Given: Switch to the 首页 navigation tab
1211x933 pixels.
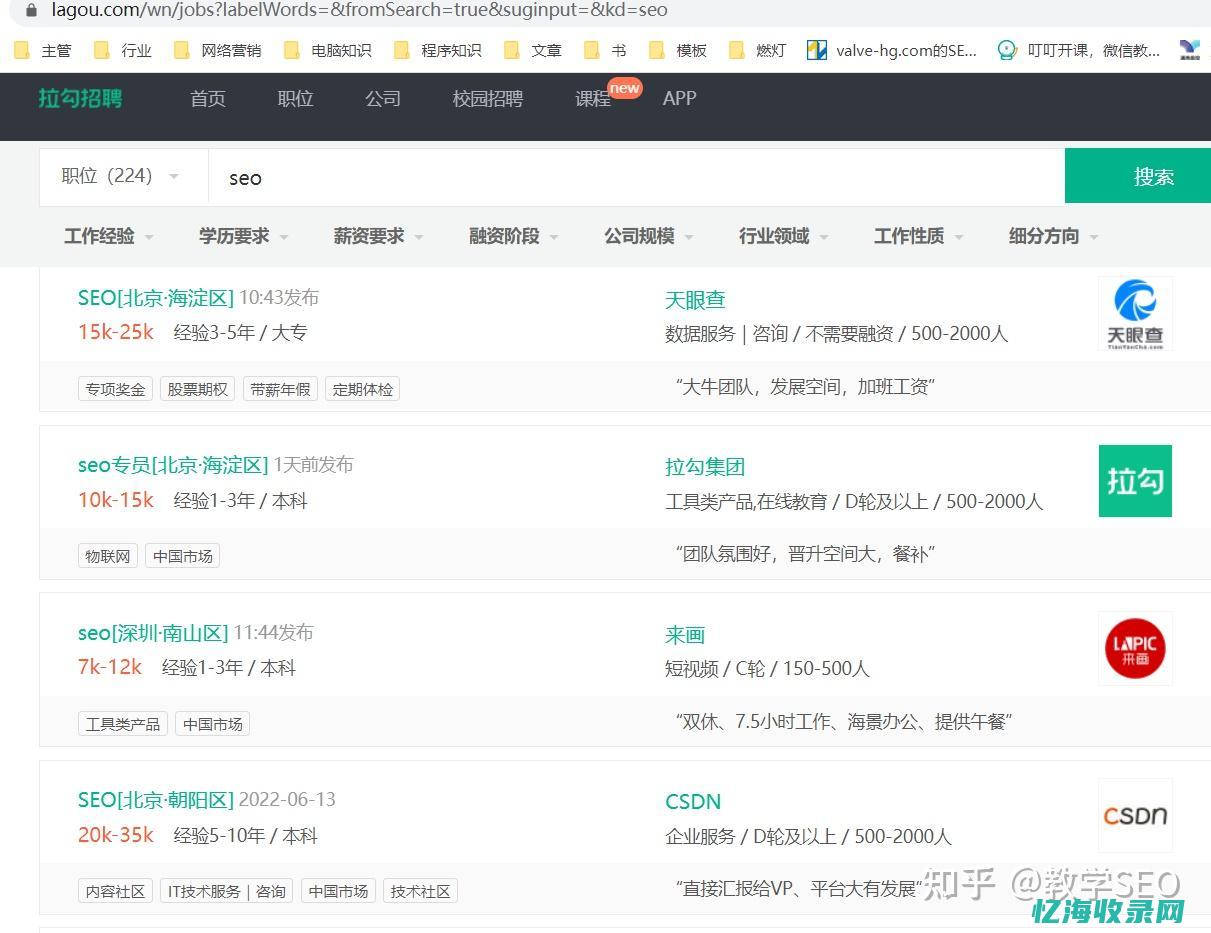Looking at the screenshot, I should tap(207, 99).
